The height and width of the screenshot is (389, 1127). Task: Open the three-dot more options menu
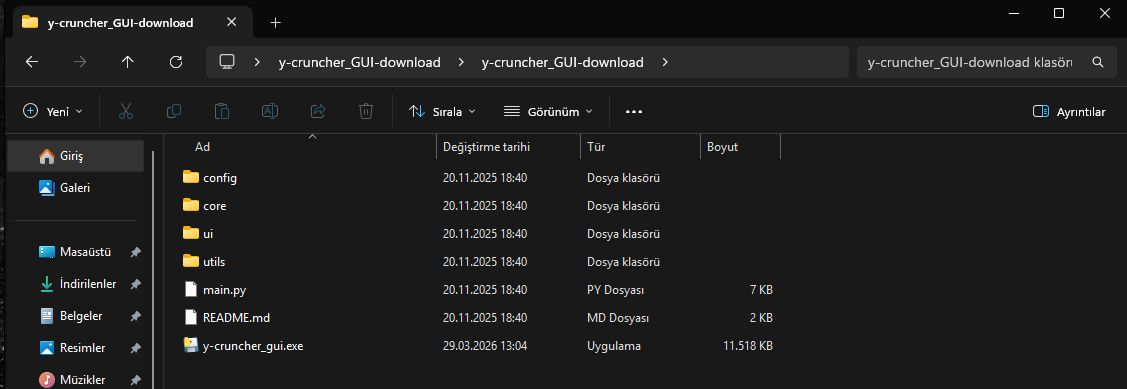coord(633,111)
